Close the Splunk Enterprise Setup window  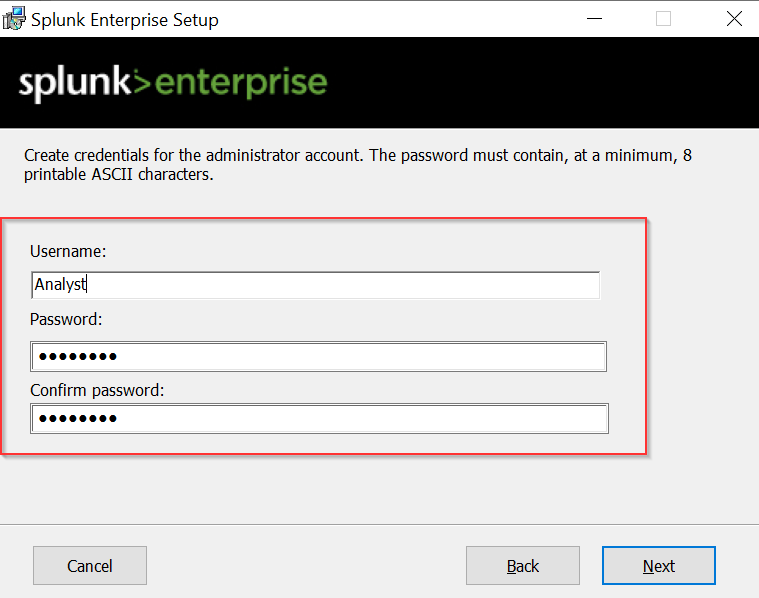pyautogui.click(x=734, y=19)
